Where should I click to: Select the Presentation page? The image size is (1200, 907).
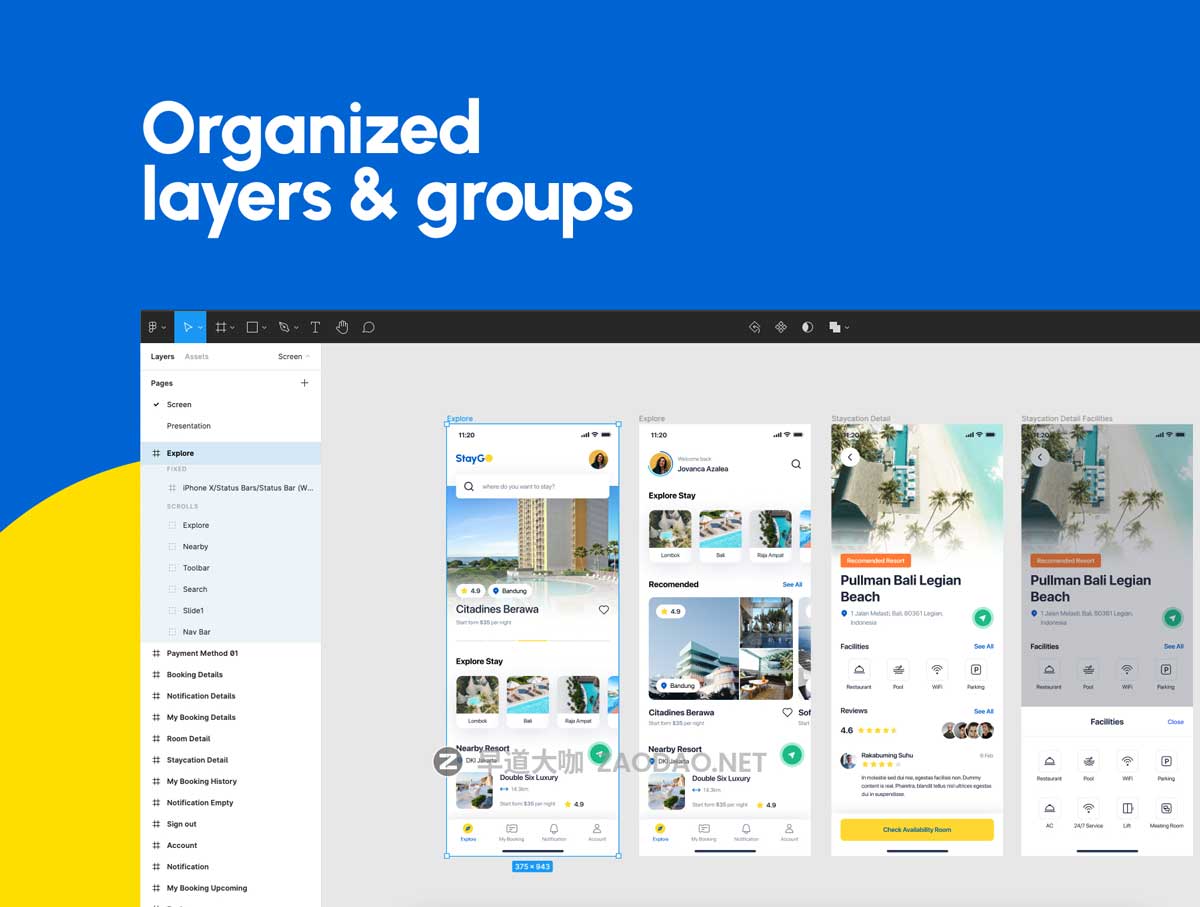coord(188,426)
